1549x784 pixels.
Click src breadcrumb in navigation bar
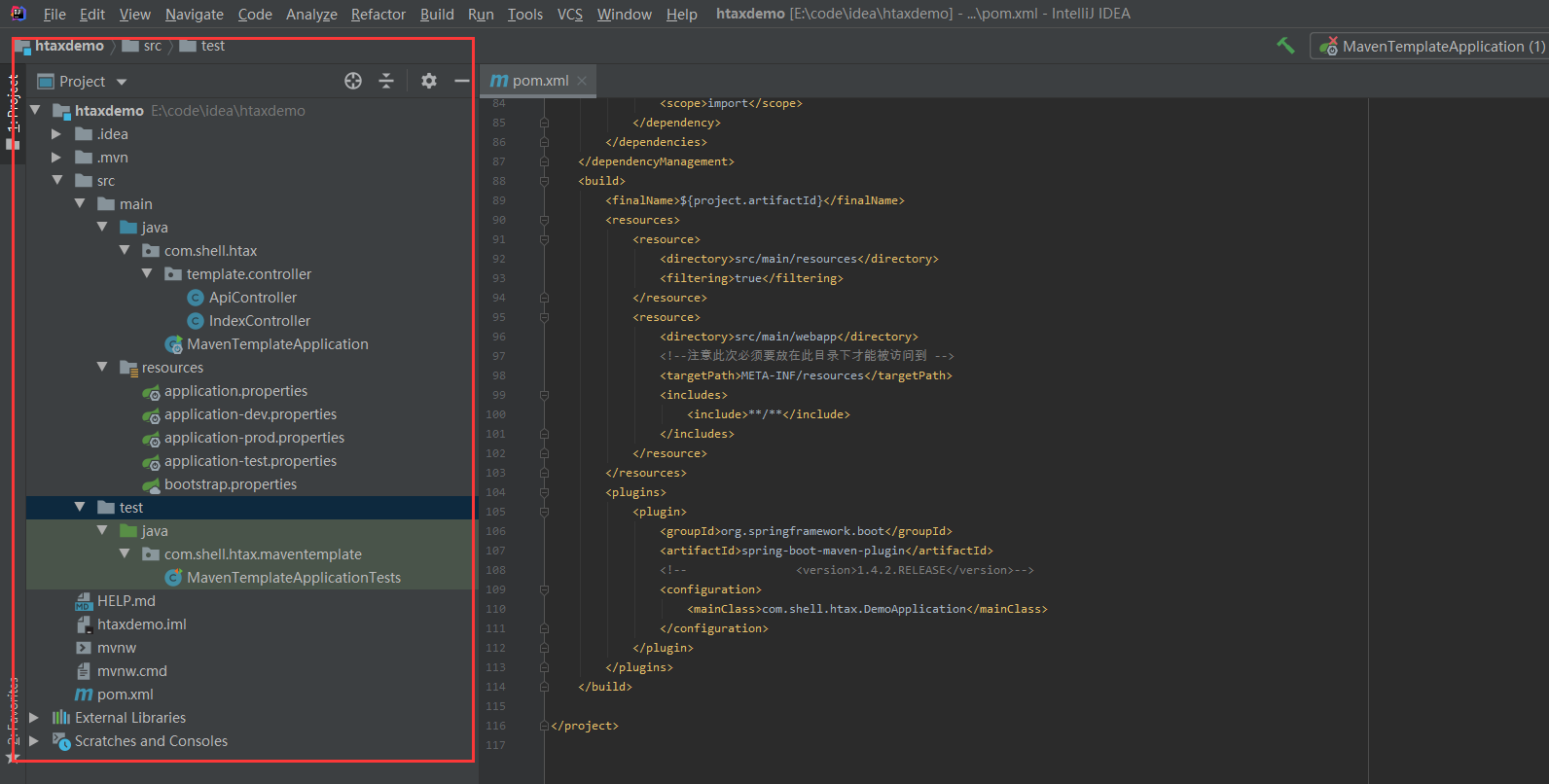[x=142, y=46]
